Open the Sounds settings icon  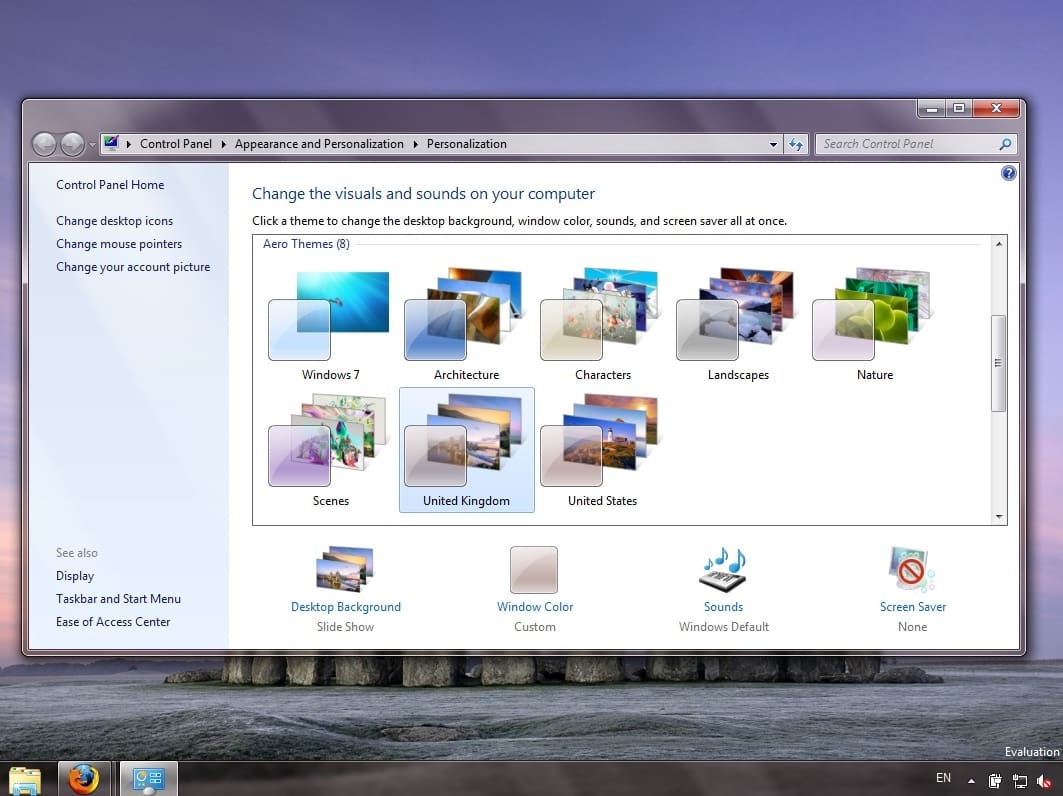point(723,571)
